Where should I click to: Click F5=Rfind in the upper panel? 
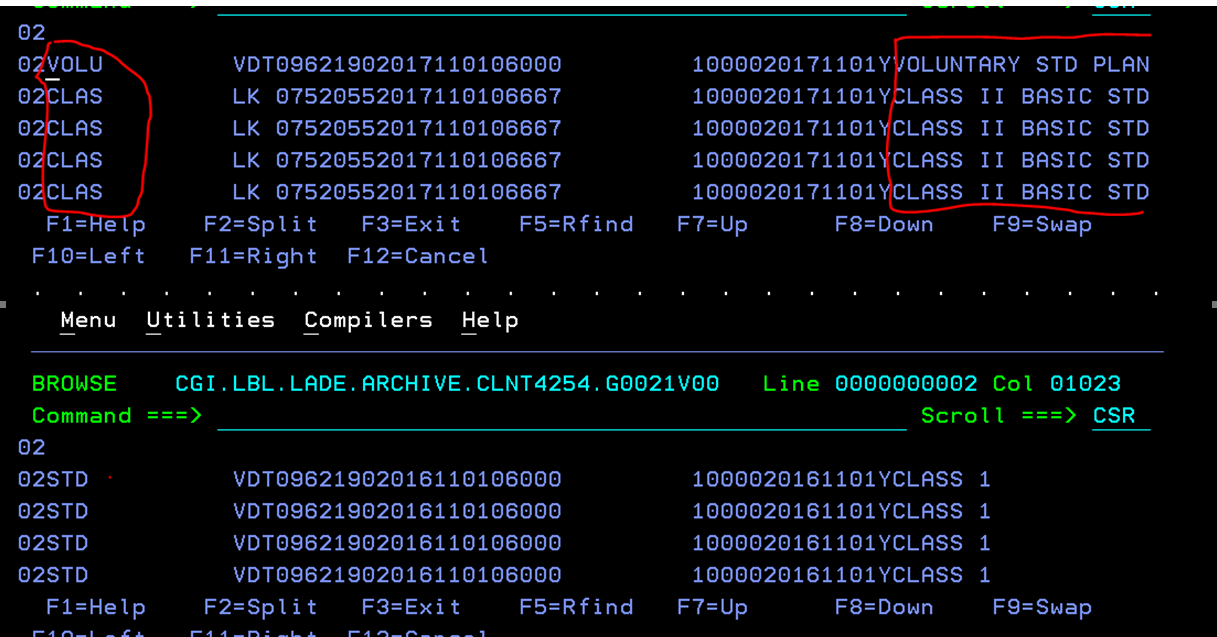pos(575,225)
